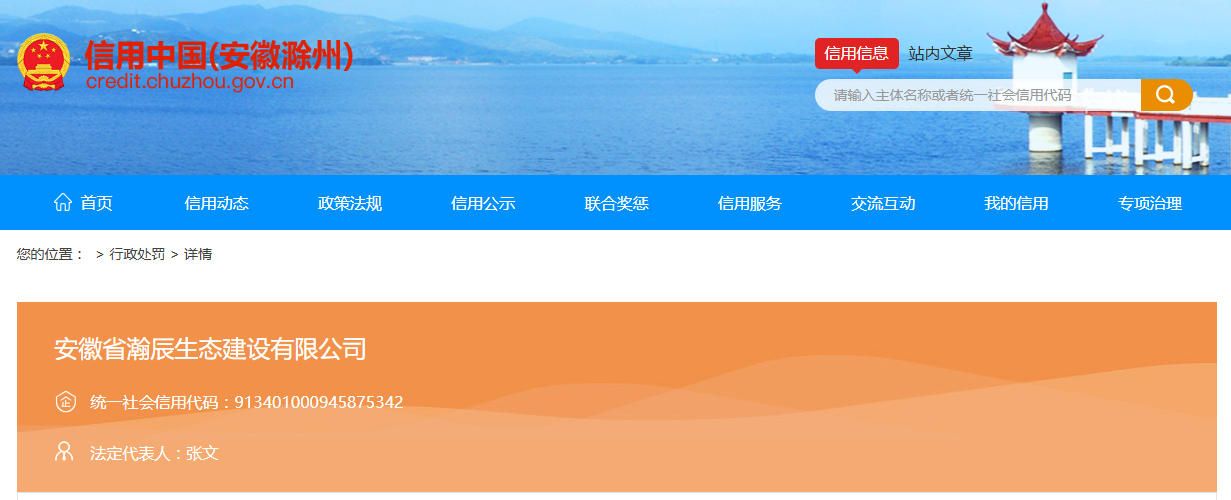This screenshot has width=1231, height=500.
Task: Open the 政策法规 menu
Action: [x=350, y=203]
